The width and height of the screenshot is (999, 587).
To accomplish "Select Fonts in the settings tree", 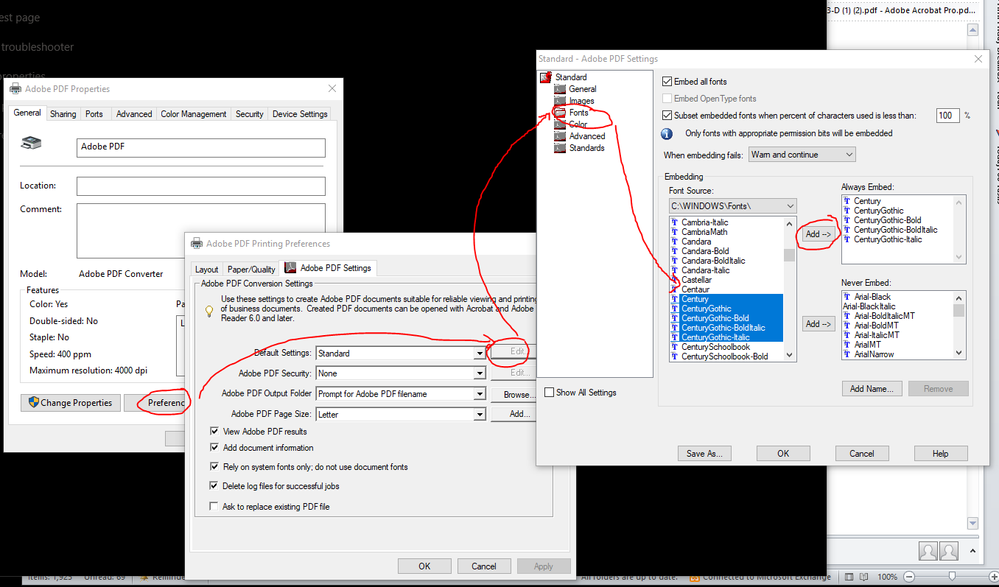I will tap(579, 113).
